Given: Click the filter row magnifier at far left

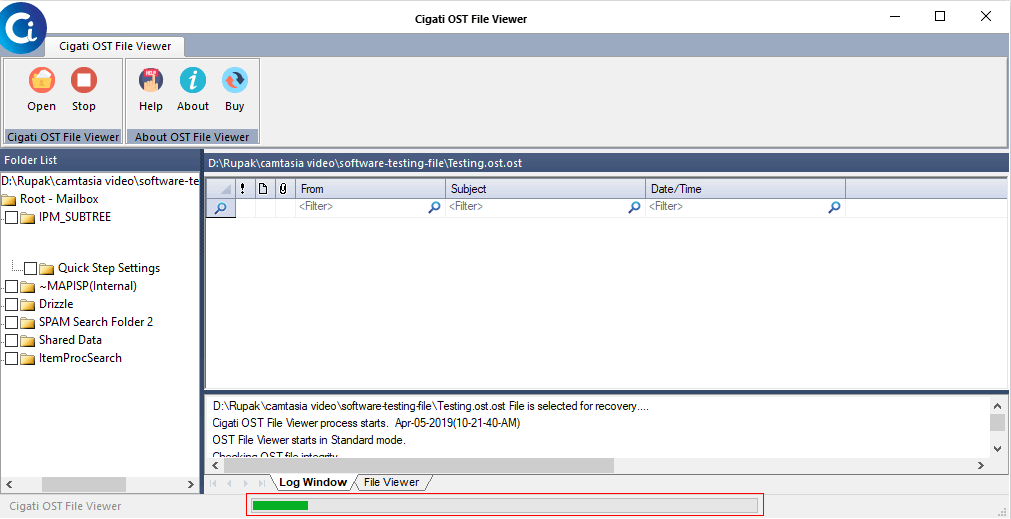Looking at the screenshot, I should 221,208.
